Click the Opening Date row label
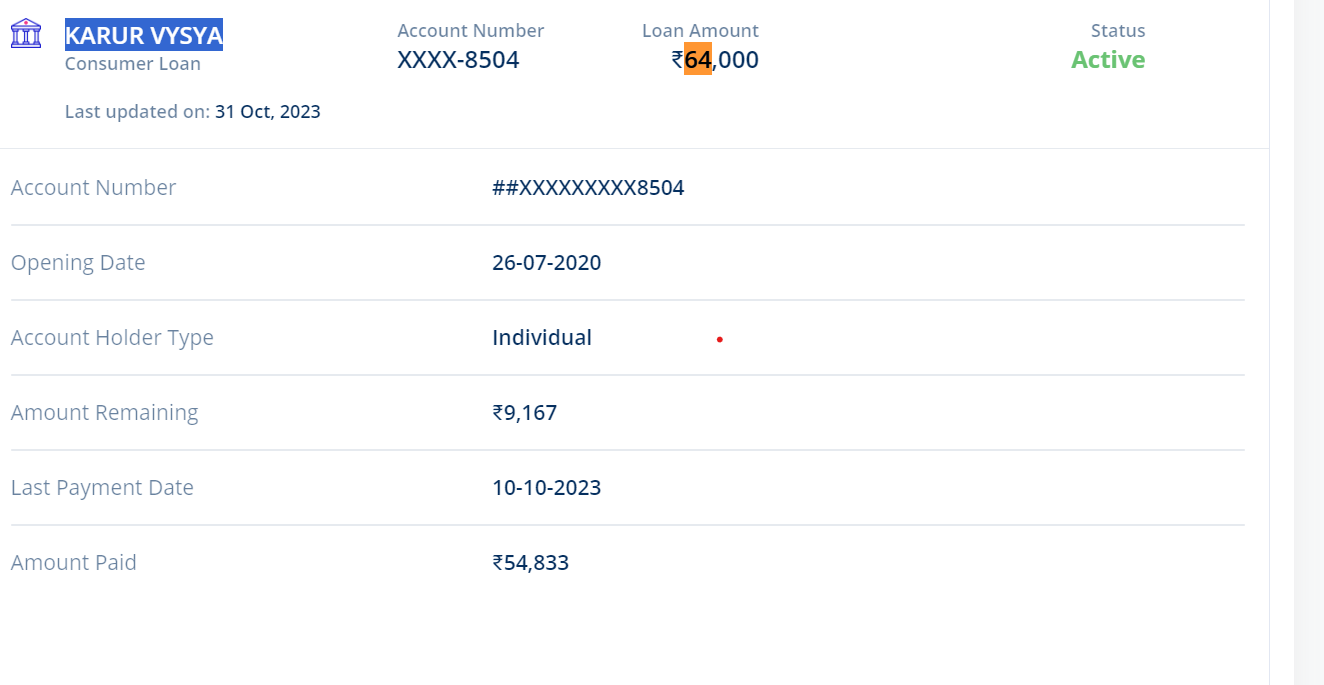 click(78, 263)
